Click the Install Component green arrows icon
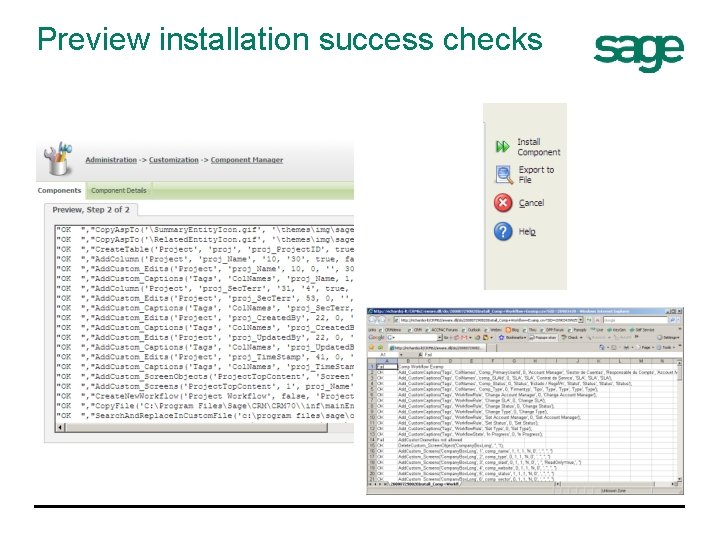The image size is (720, 540). (503, 146)
